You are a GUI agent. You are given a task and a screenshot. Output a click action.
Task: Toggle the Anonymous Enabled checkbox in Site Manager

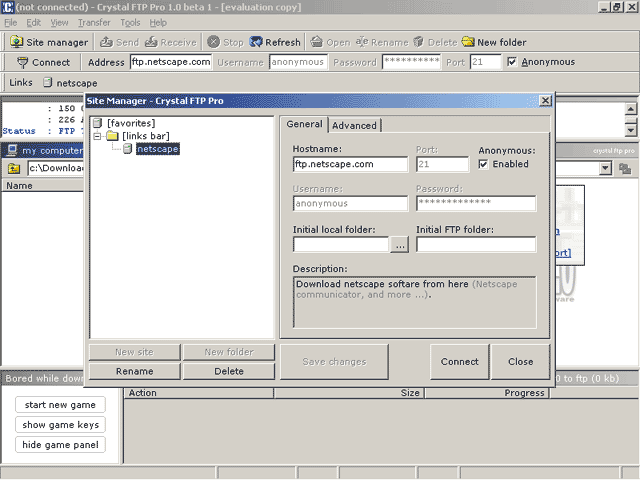(483, 164)
